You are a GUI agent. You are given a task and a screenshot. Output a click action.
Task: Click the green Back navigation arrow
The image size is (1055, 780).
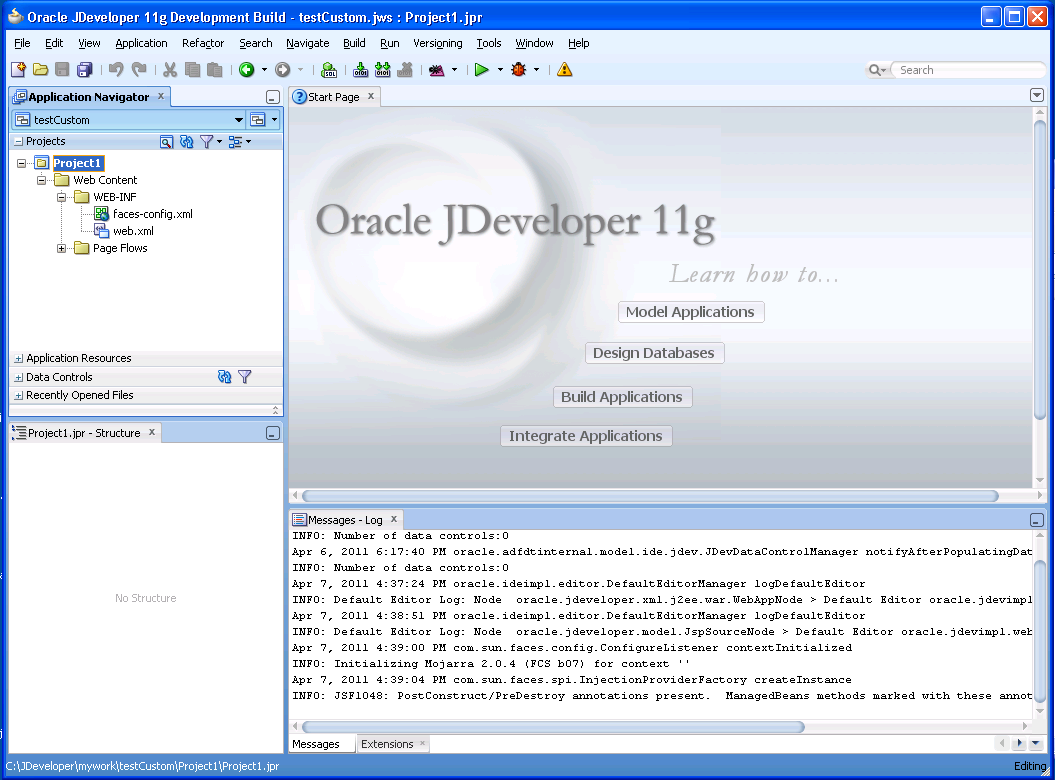coord(247,69)
